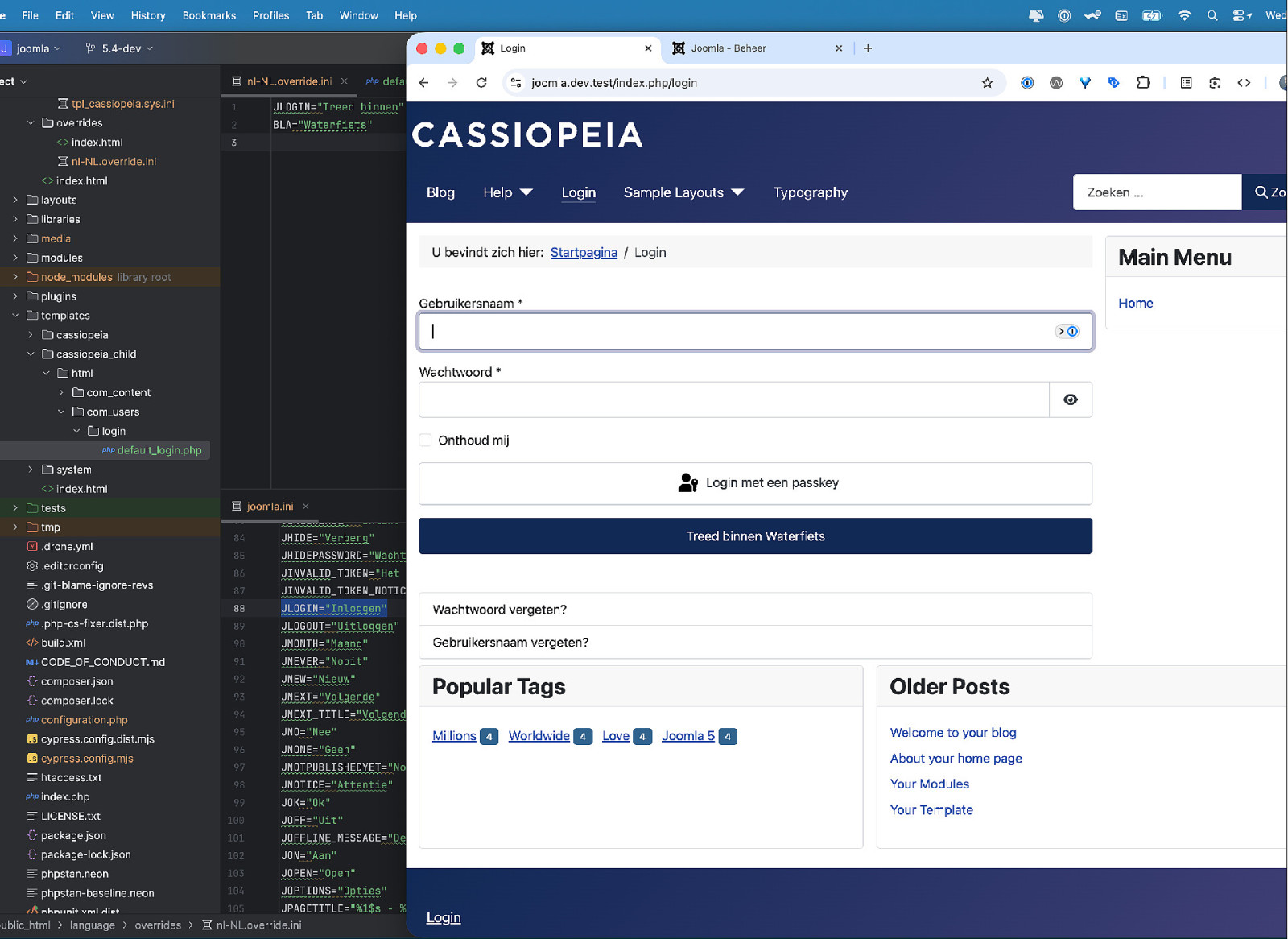Open macOS Spotlight search icon

[x=1212, y=15]
